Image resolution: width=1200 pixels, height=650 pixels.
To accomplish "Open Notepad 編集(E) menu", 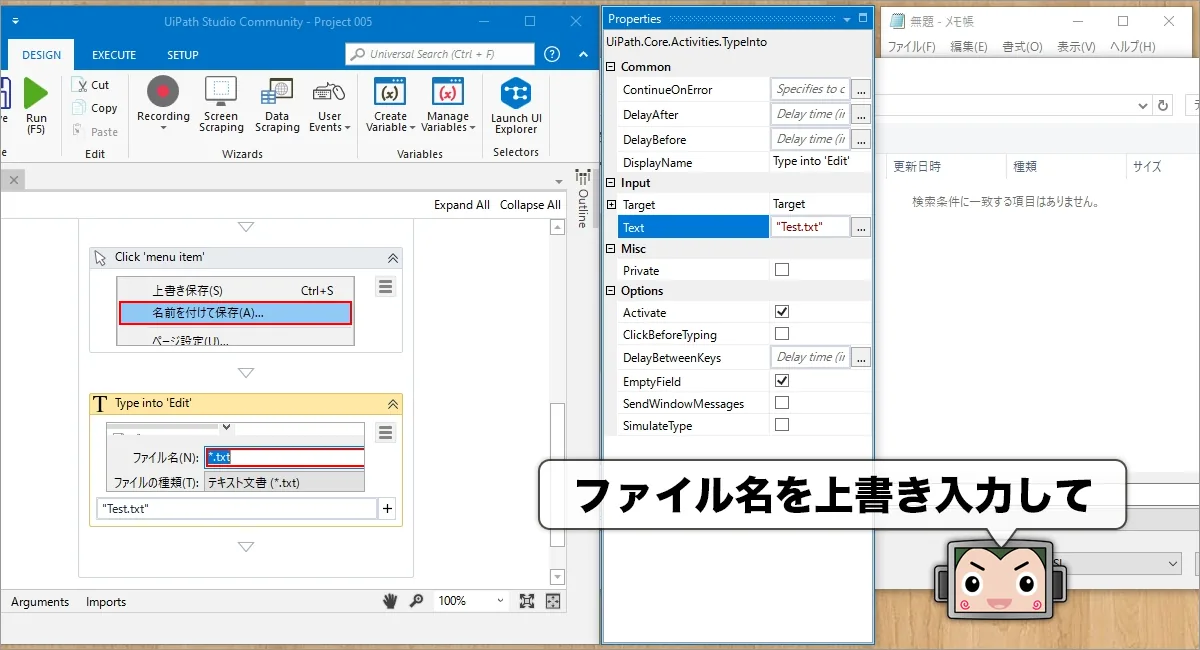I will pos(969,47).
